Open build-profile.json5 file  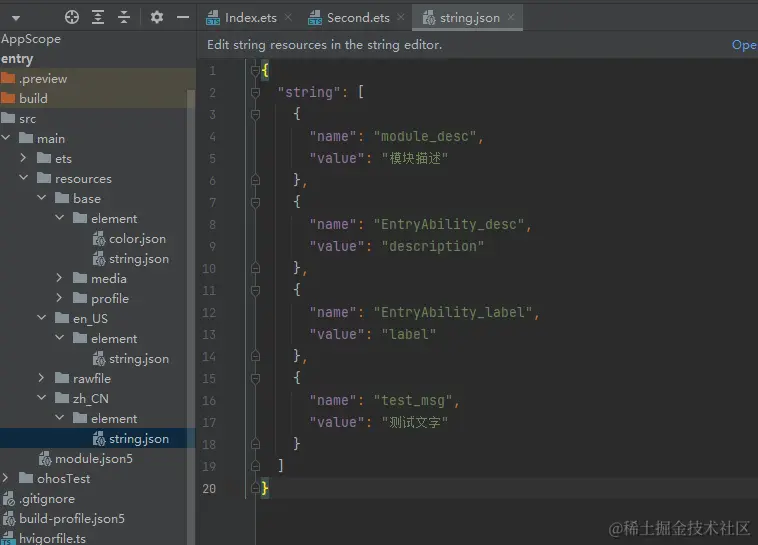pos(72,518)
